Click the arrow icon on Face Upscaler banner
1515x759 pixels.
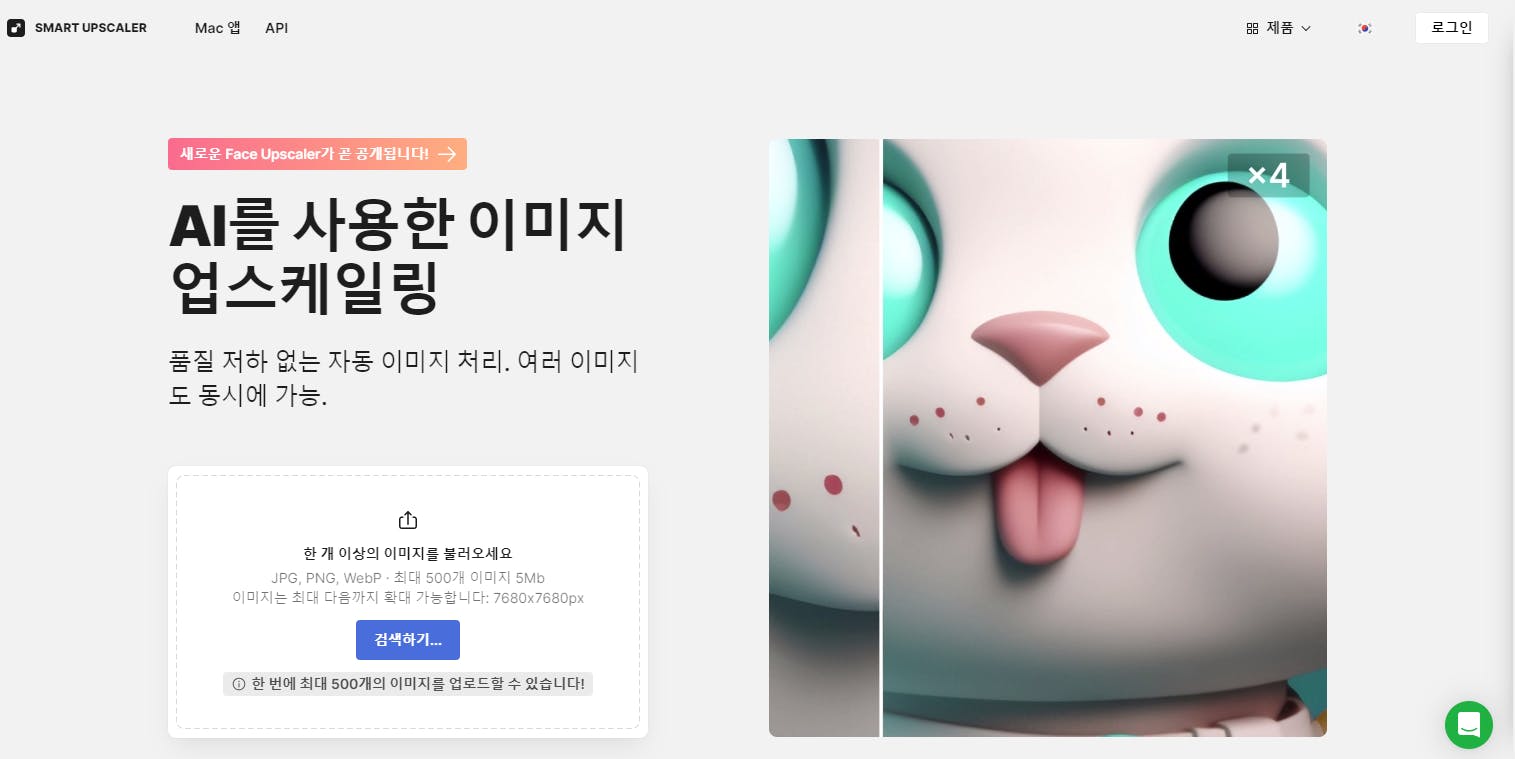pyautogui.click(x=447, y=154)
